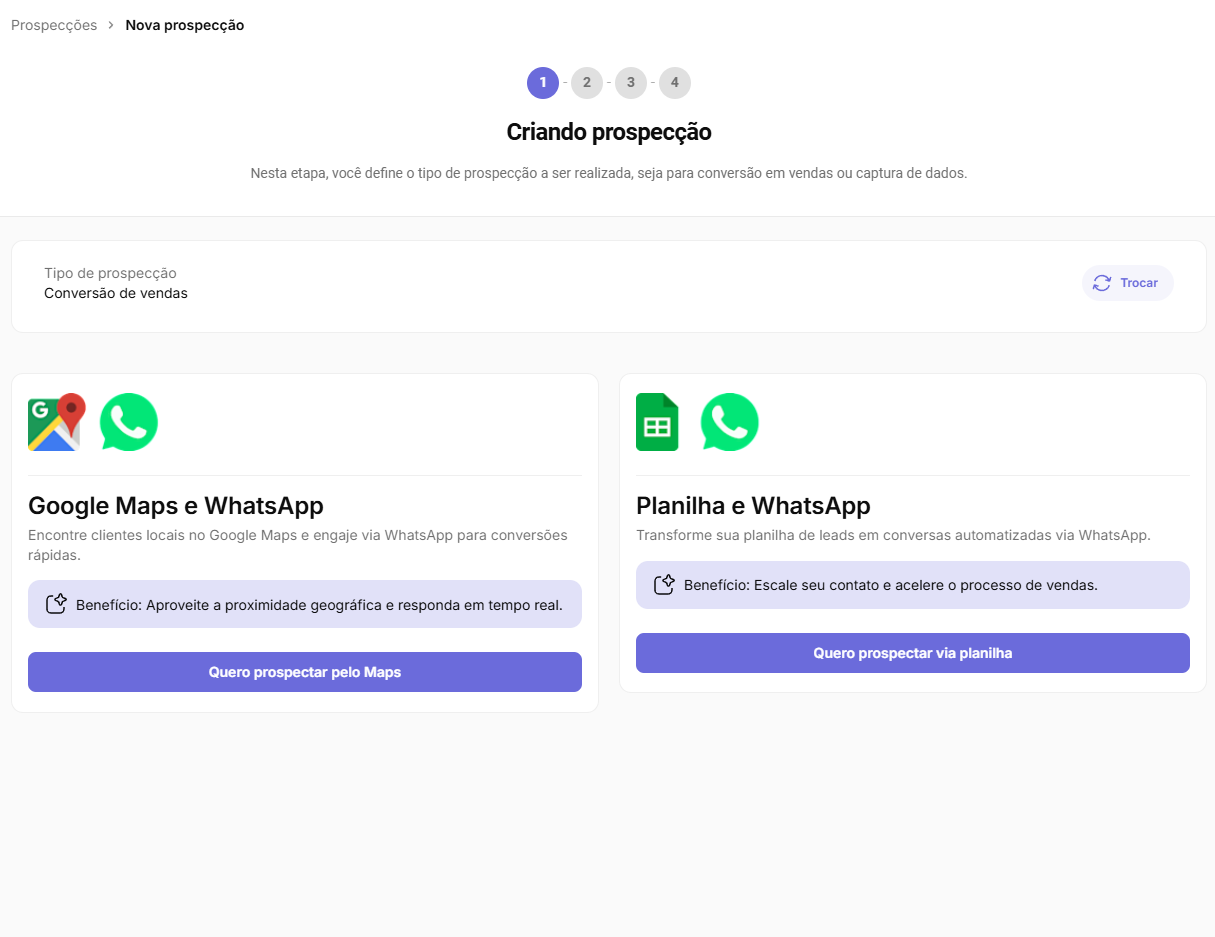Select the Planilha e WhatsApp heading
1215x937 pixels.
tap(753, 505)
